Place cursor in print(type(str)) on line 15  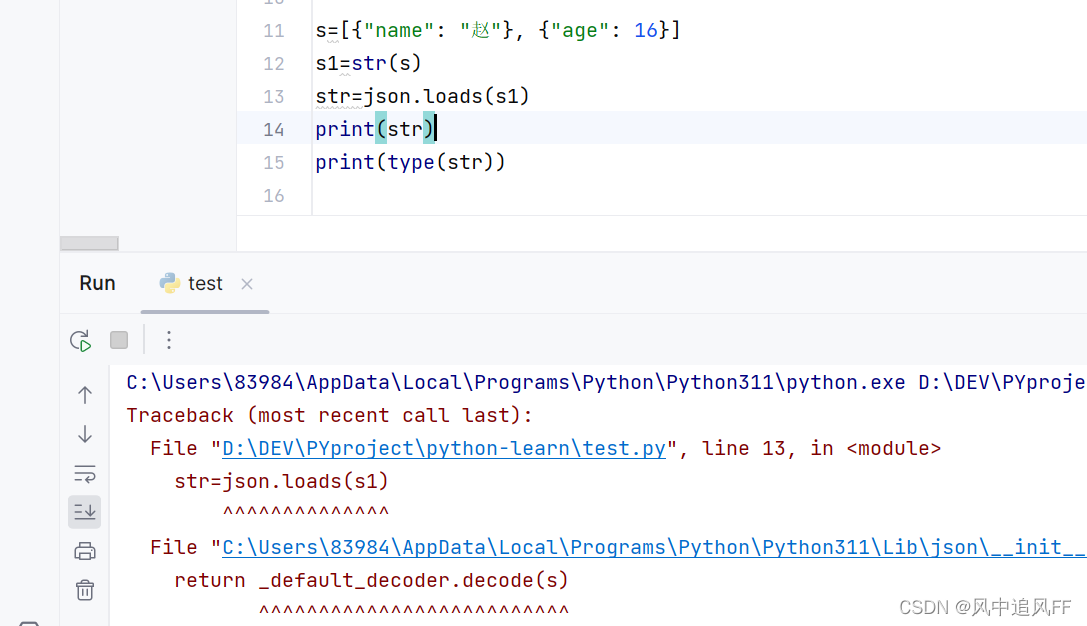coord(410,162)
